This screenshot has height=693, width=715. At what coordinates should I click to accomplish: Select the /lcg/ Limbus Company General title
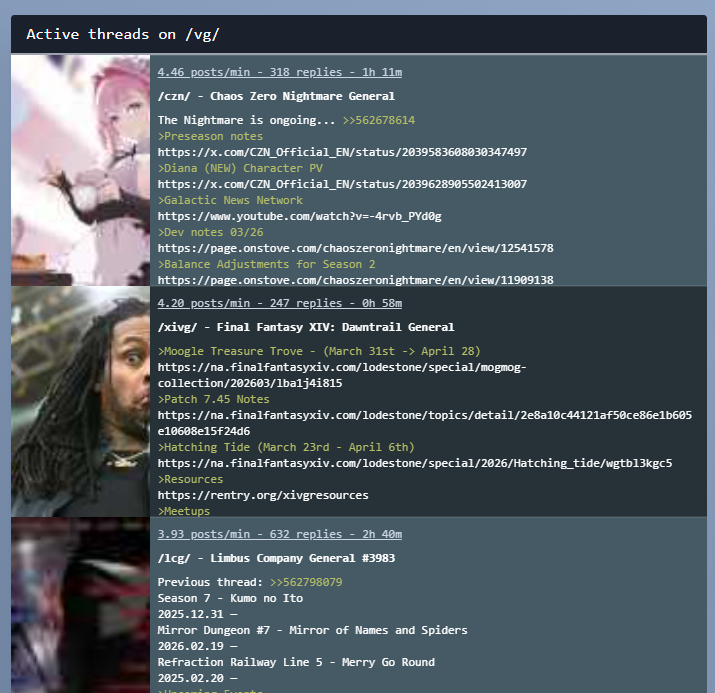click(276, 558)
